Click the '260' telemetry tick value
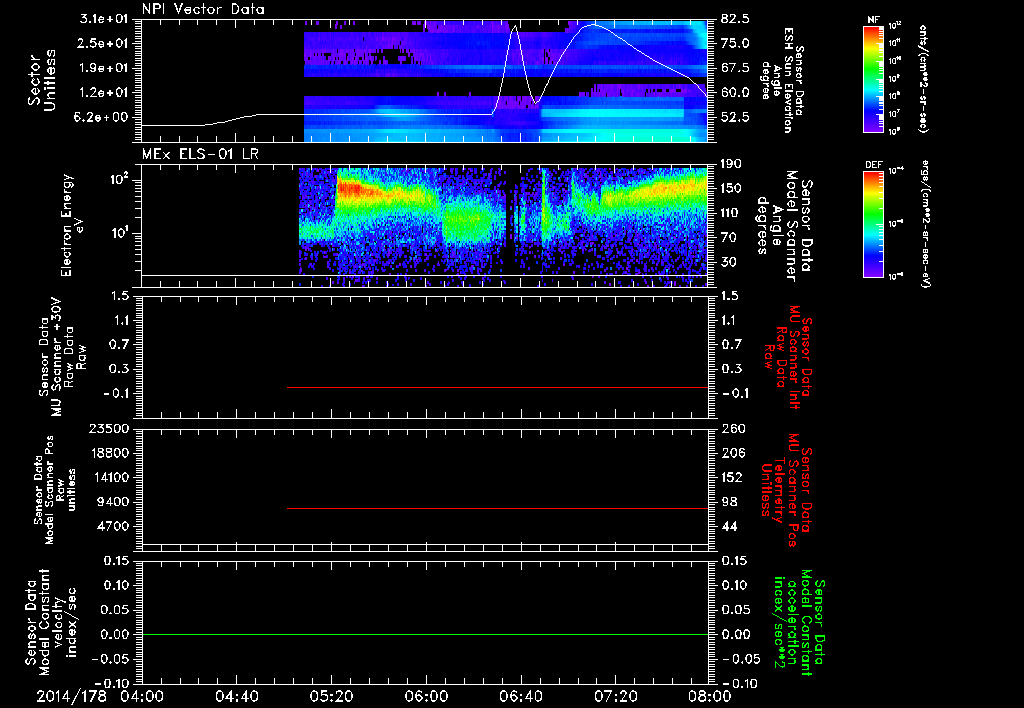The height and width of the screenshot is (708, 1024). click(x=733, y=428)
